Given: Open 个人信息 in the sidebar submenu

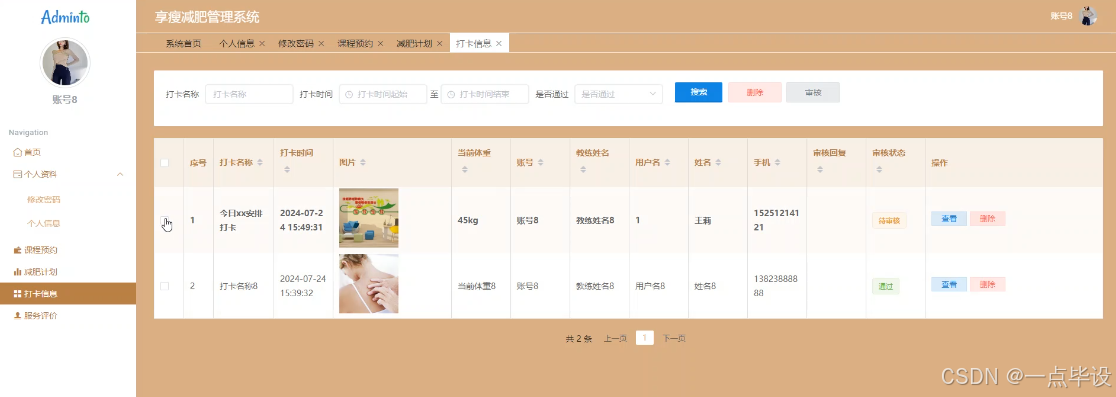Looking at the screenshot, I should [x=43, y=223].
